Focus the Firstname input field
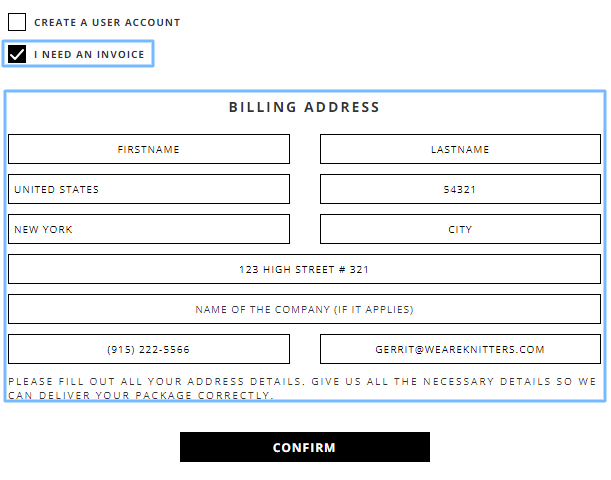The height and width of the screenshot is (480, 611). [x=149, y=149]
